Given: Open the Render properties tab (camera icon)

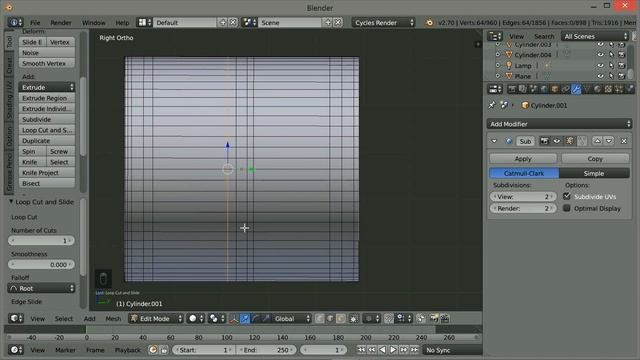Looking at the screenshot, I should tap(512, 89).
